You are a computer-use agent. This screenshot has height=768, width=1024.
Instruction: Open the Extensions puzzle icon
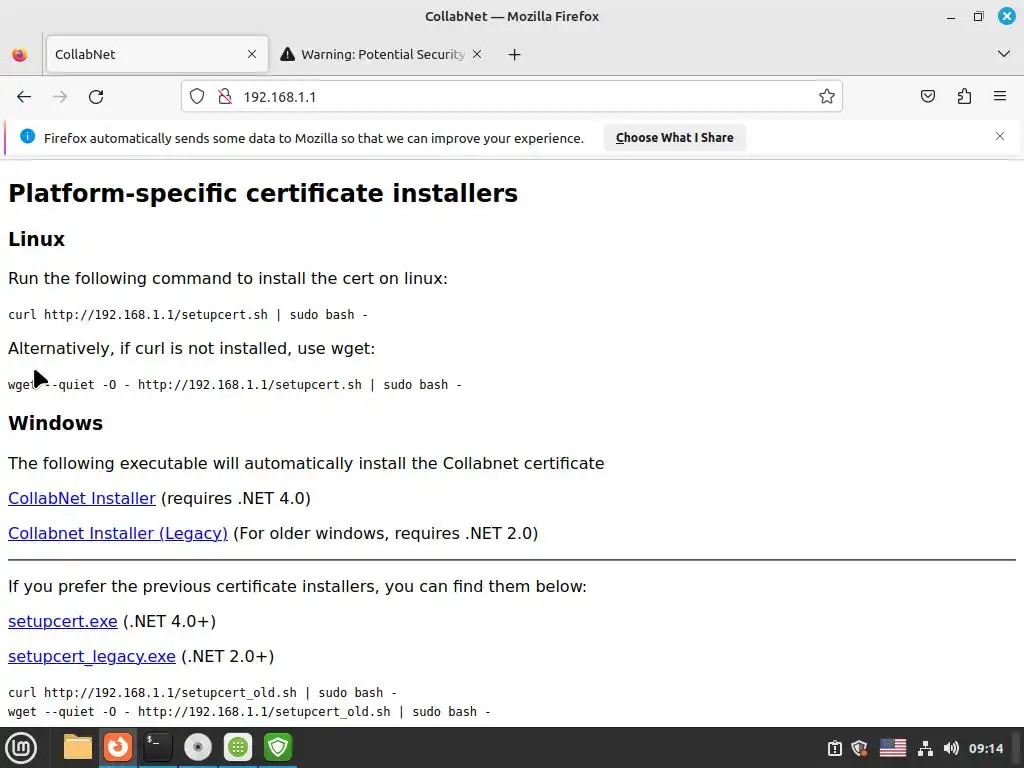pos(964,97)
